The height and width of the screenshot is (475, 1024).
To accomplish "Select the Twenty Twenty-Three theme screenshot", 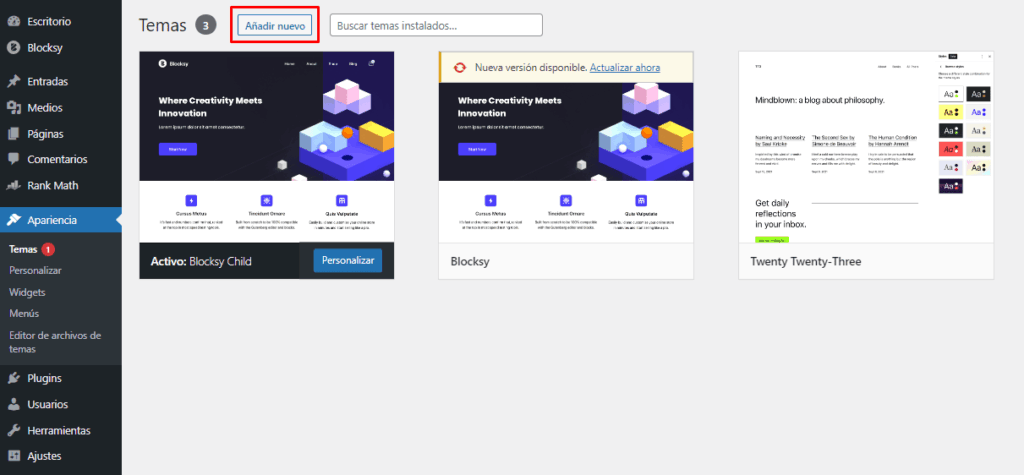I will pyautogui.click(x=866, y=148).
